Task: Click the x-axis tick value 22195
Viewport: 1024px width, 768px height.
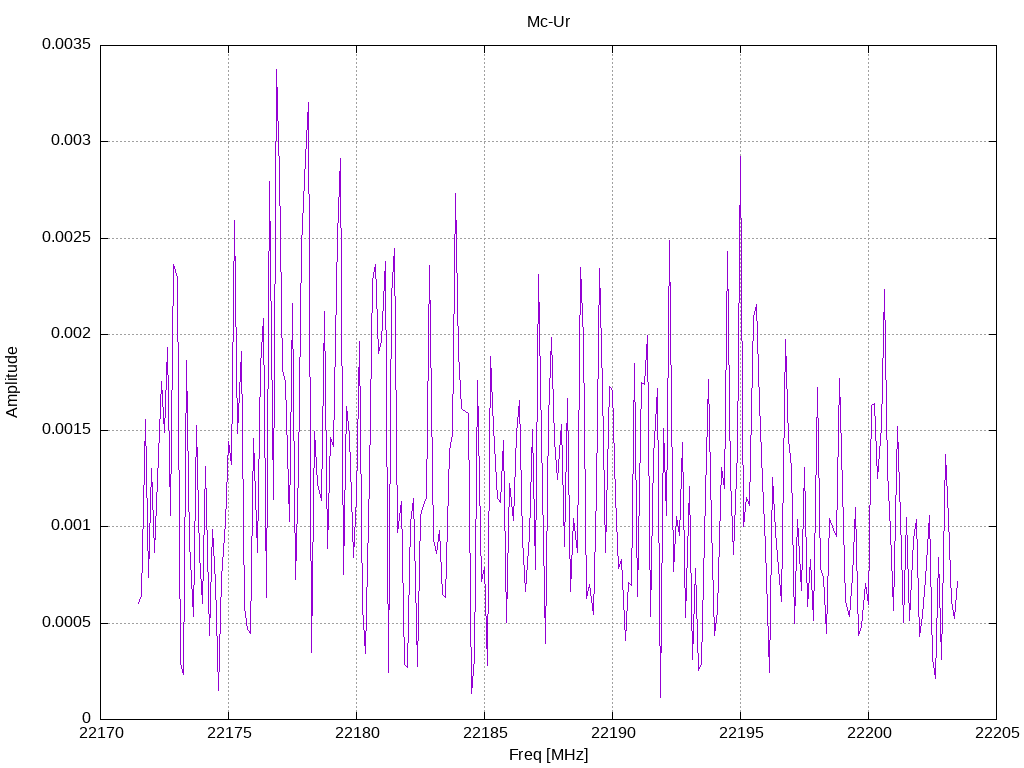Action: pos(741,733)
